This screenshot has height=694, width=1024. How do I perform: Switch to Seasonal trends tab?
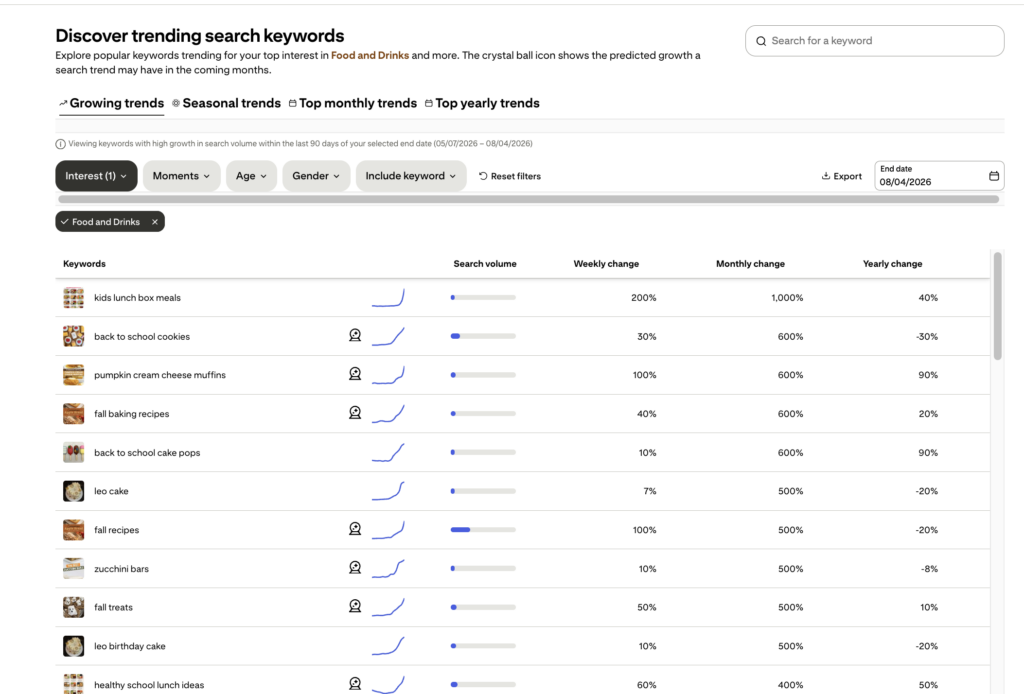[226, 103]
